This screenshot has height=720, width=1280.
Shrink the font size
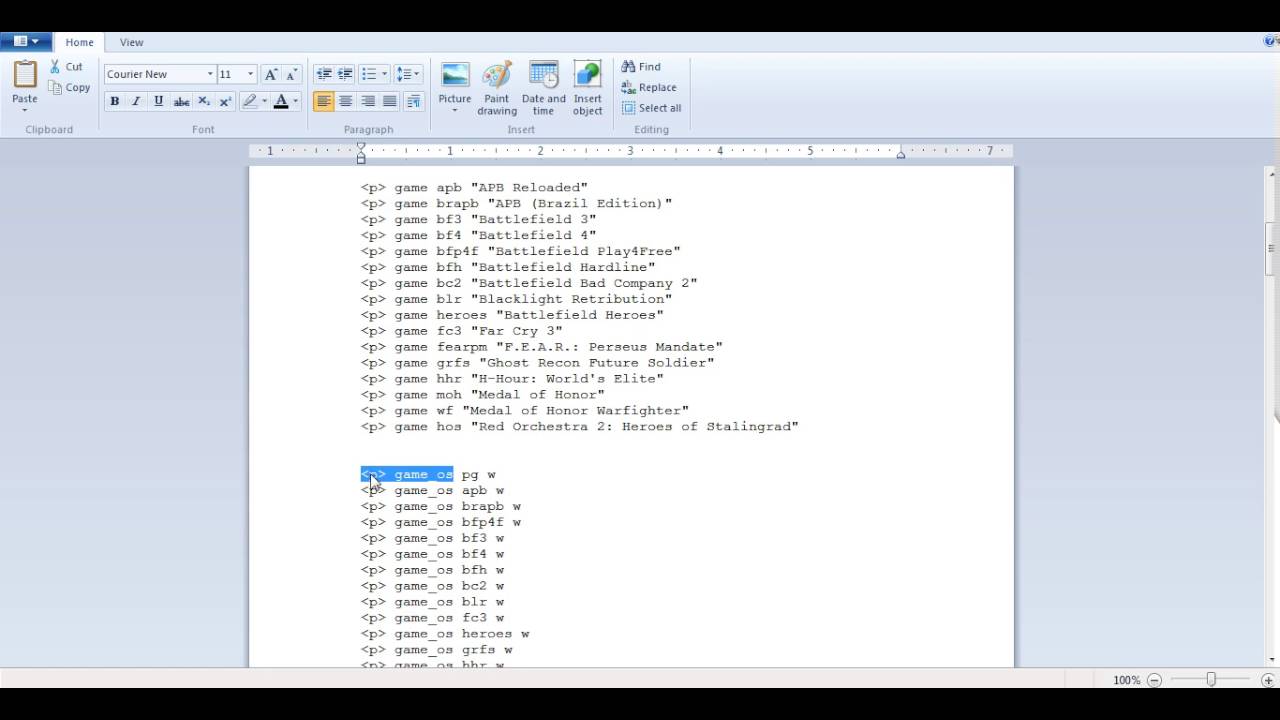tap(291, 74)
